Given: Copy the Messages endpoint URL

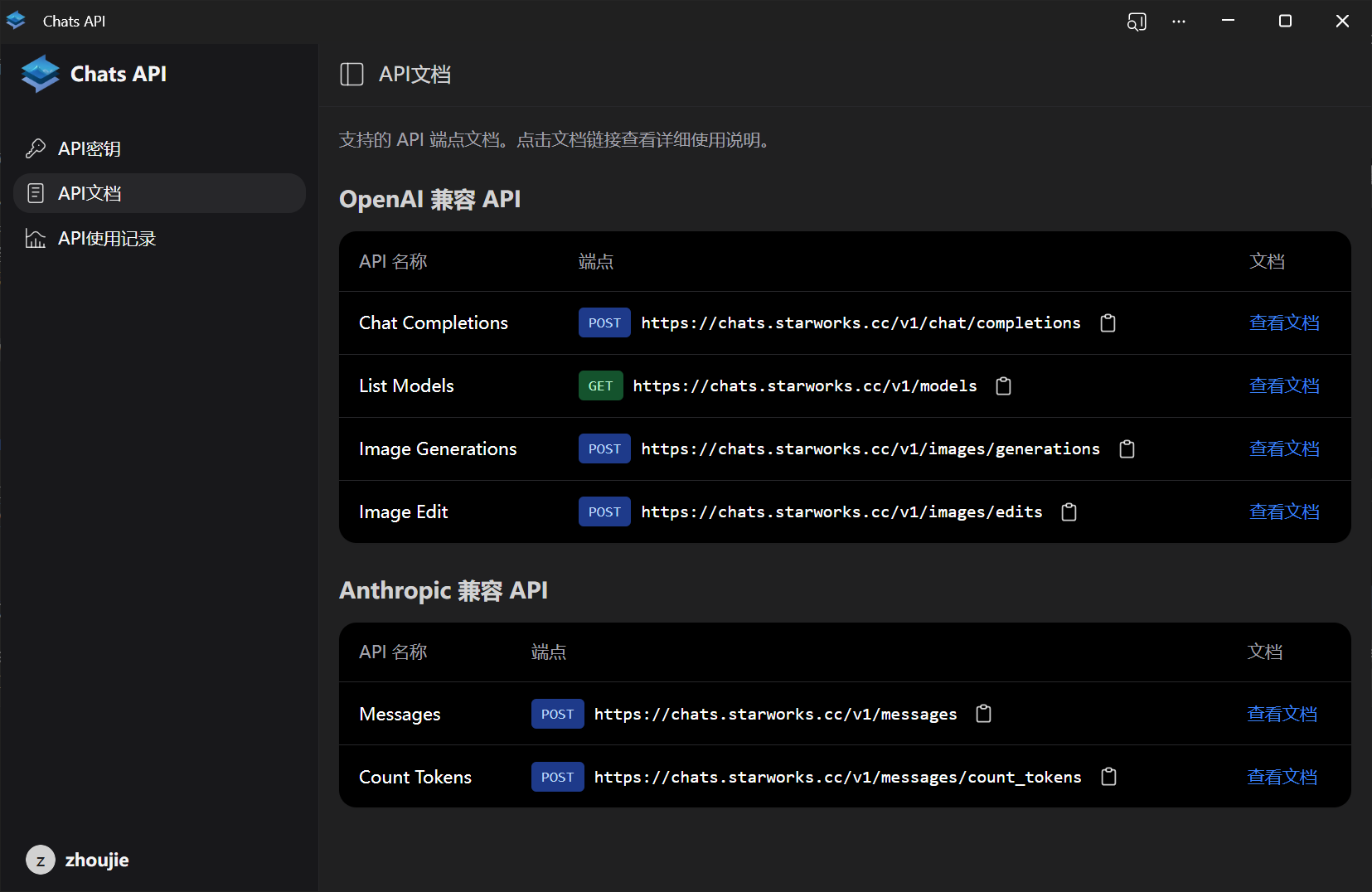Looking at the screenshot, I should click(x=983, y=714).
